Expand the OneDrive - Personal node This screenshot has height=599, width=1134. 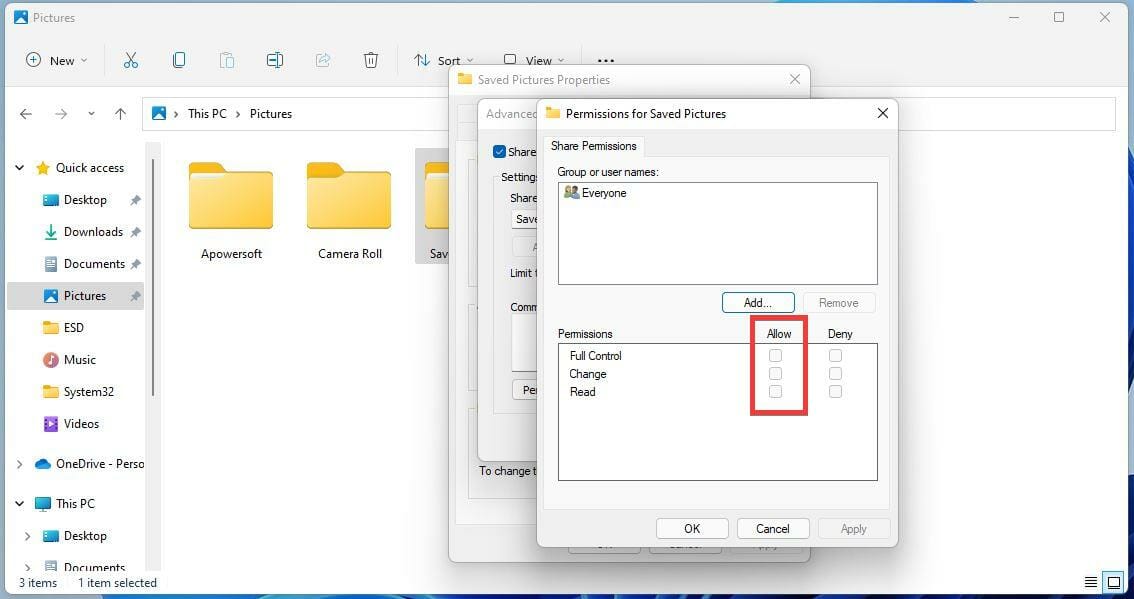(x=20, y=464)
